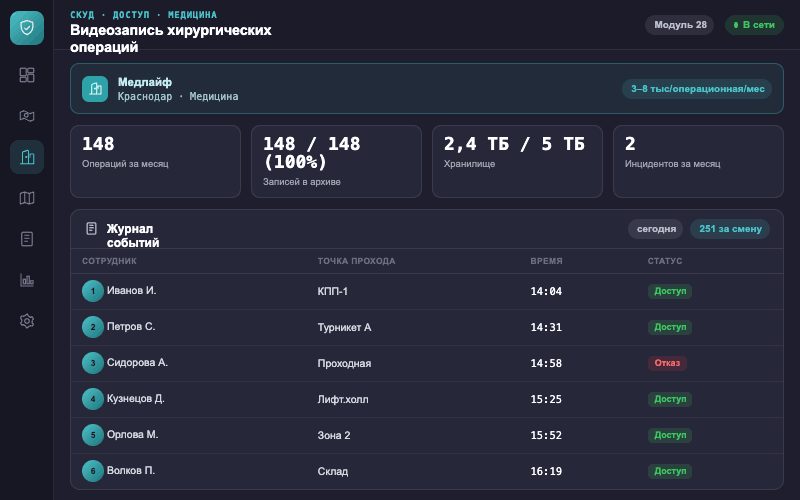Open the Хранилище 2,4 ТБ card
800x500 pixels.
517,161
